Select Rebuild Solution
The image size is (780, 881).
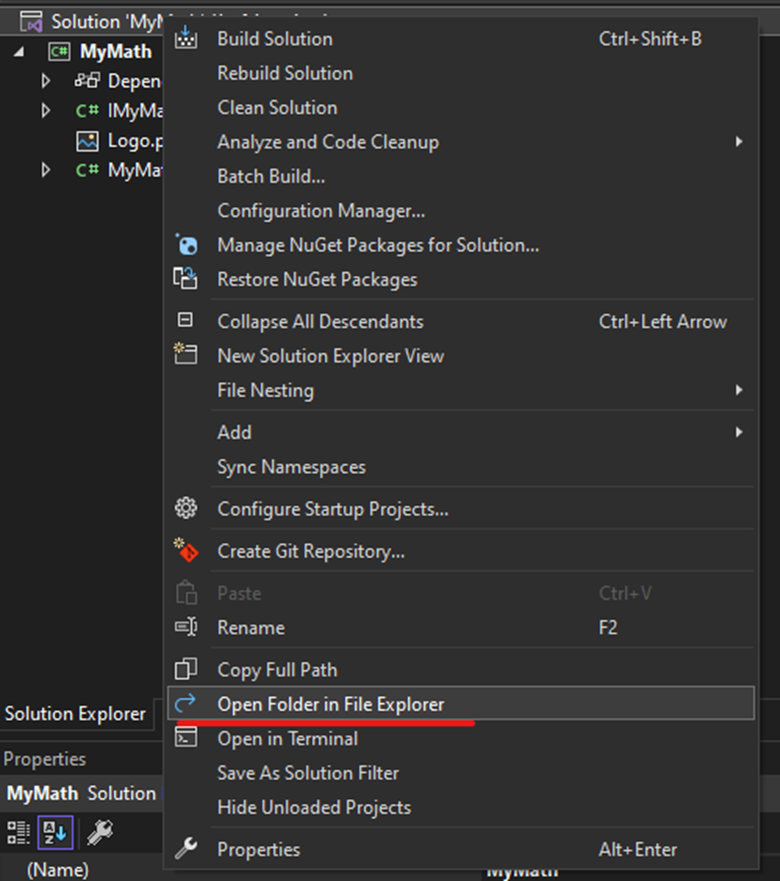(461, 73)
